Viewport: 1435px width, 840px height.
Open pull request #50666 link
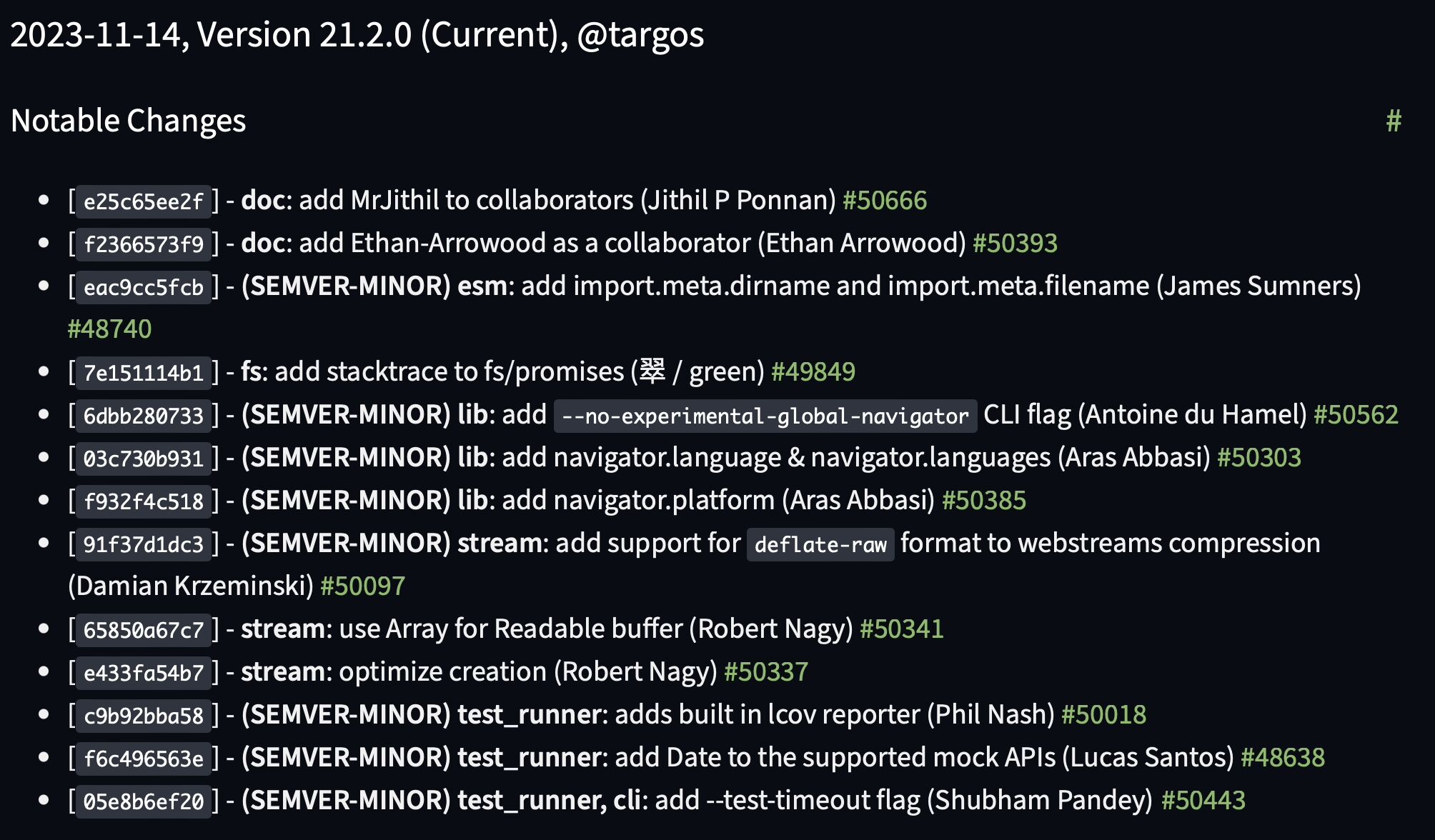[885, 201]
